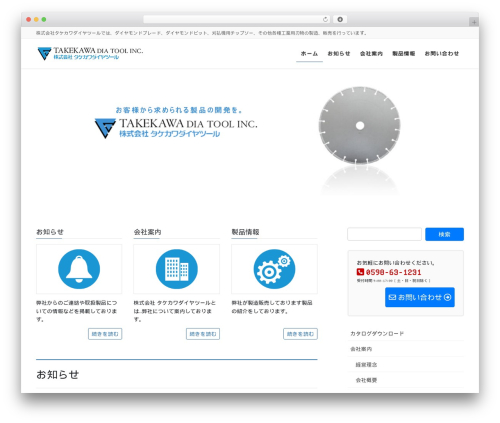Image resolution: width=500 pixels, height=423 pixels.
Task: Click the 製品情報 card heading
Action: [245, 232]
